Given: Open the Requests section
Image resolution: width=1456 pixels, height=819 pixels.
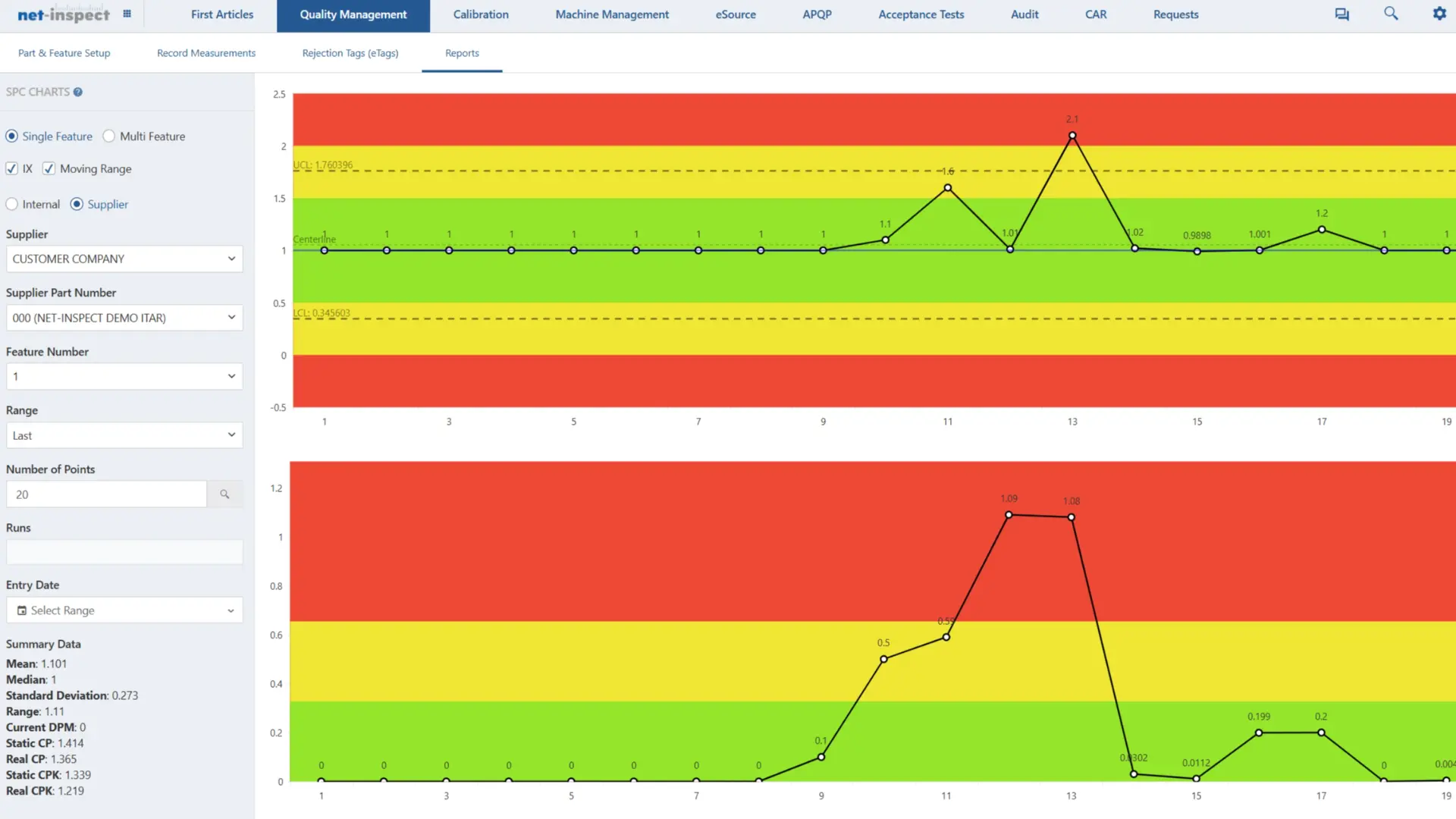Looking at the screenshot, I should (1175, 14).
